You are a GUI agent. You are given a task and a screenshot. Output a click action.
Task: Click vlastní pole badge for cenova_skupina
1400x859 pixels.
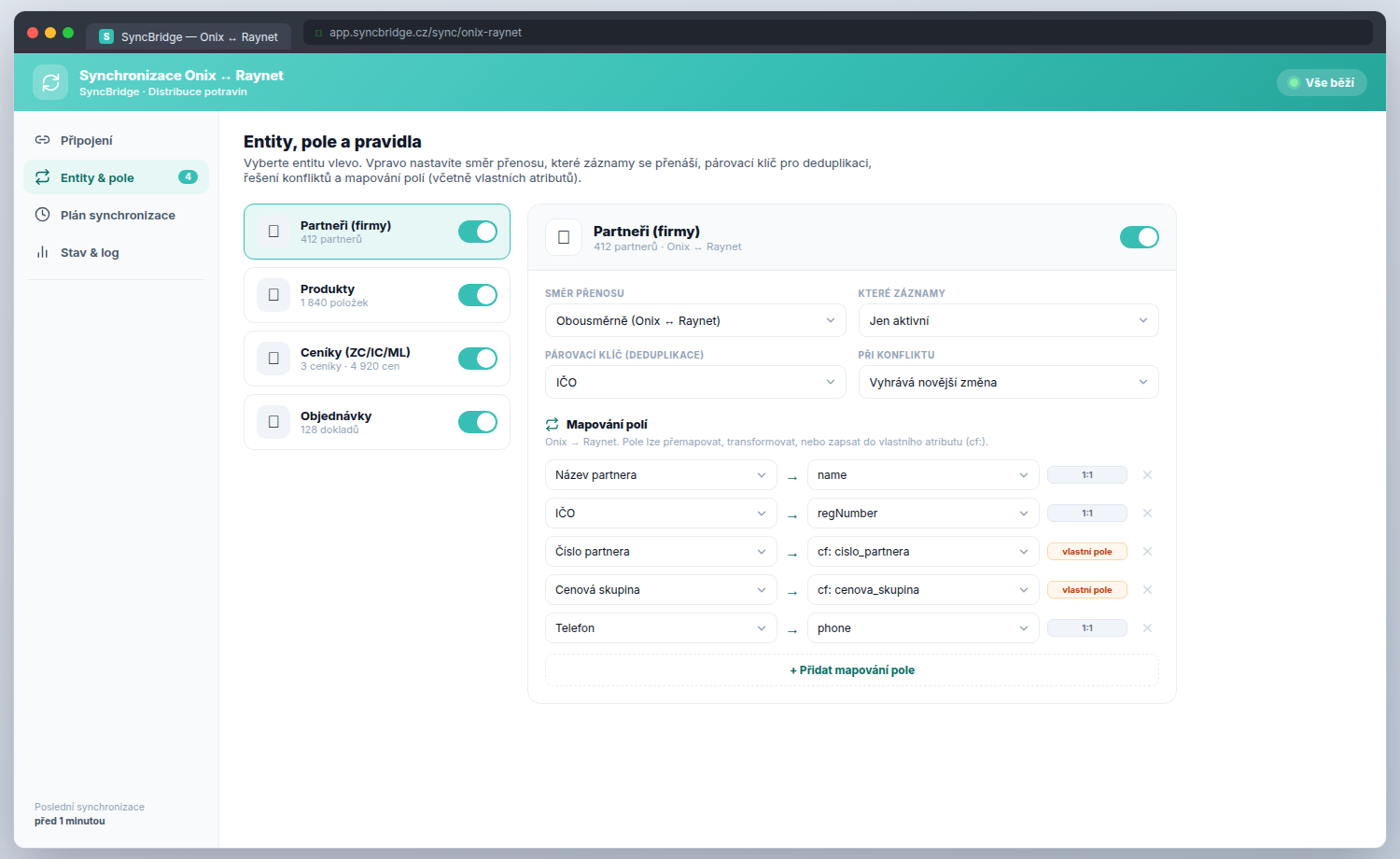pyautogui.click(x=1087, y=590)
